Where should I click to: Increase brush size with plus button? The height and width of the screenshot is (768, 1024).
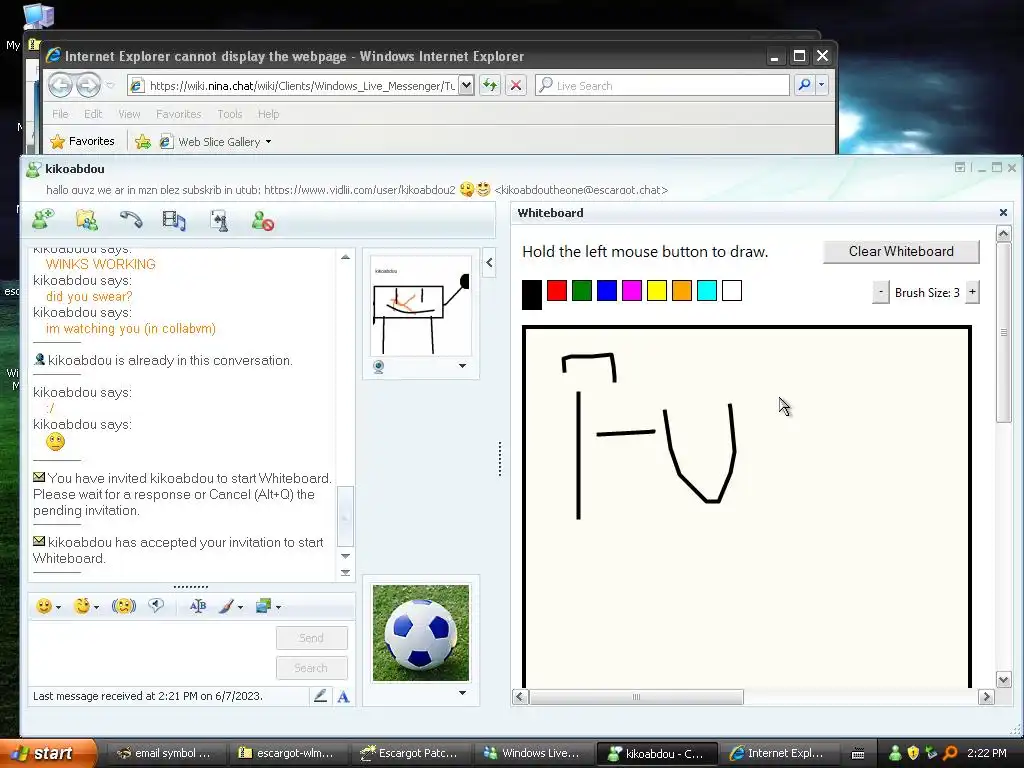pos(972,292)
